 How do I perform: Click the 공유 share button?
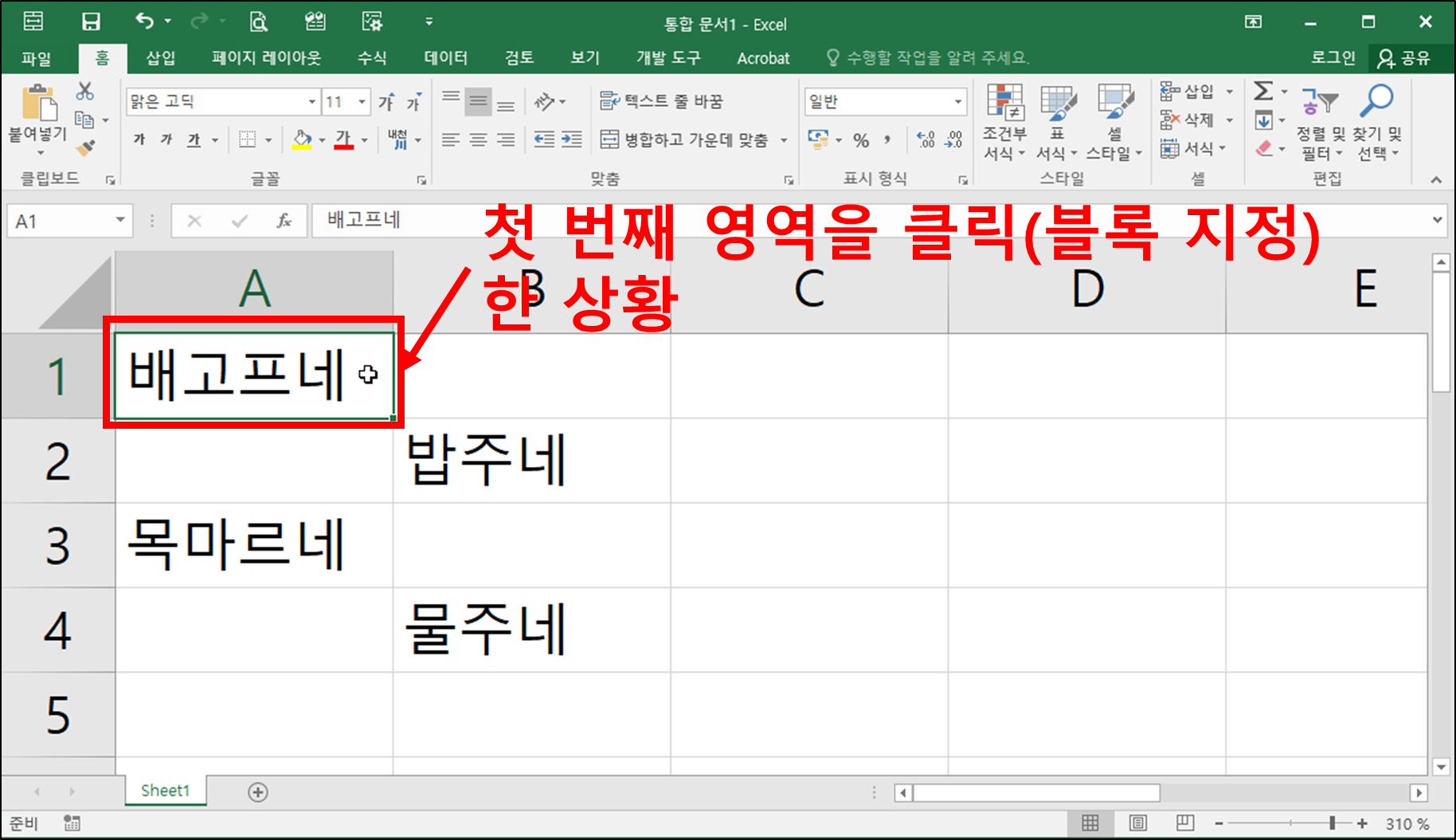point(1405,58)
